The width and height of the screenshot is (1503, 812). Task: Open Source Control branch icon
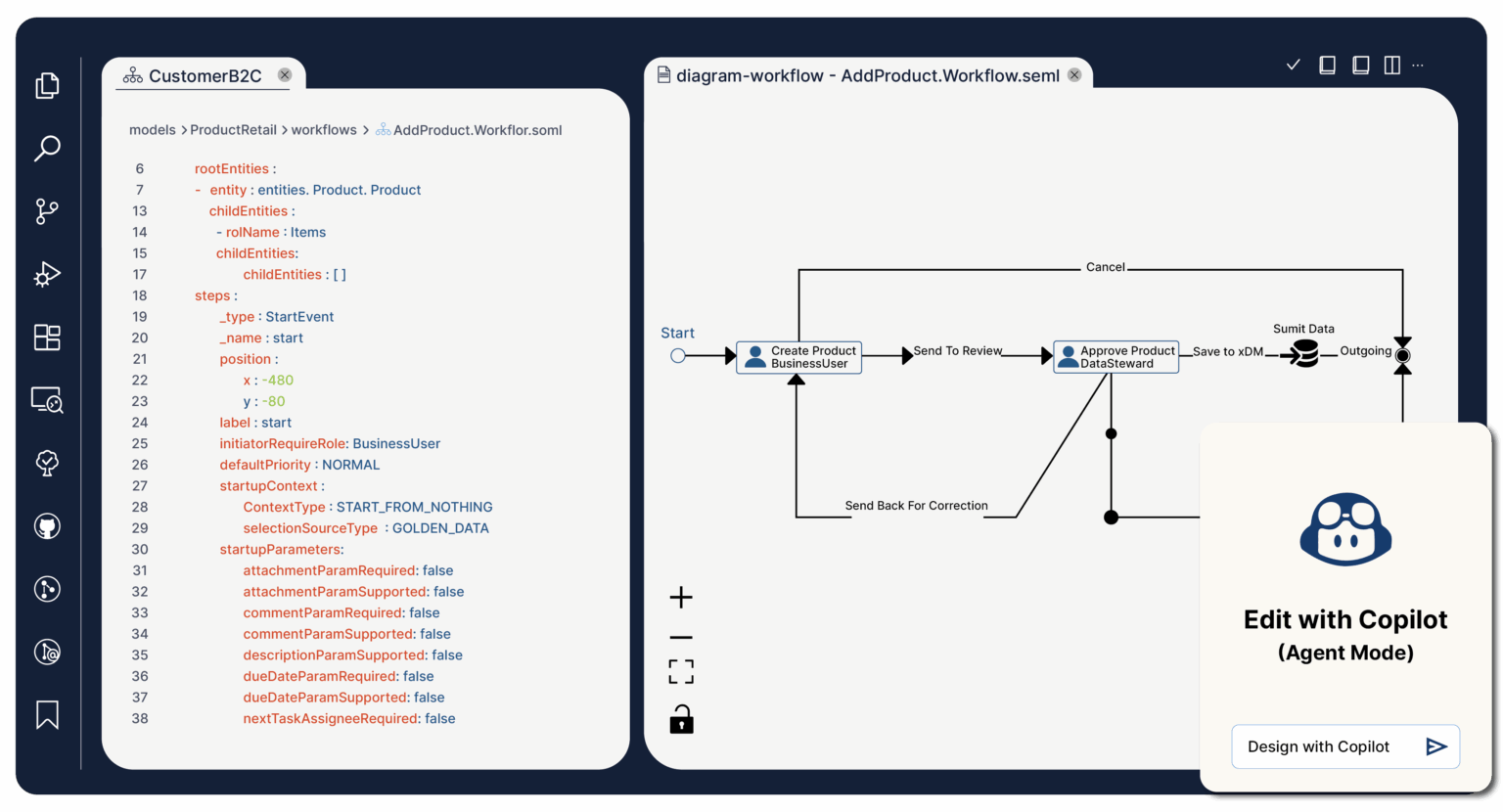(47, 211)
